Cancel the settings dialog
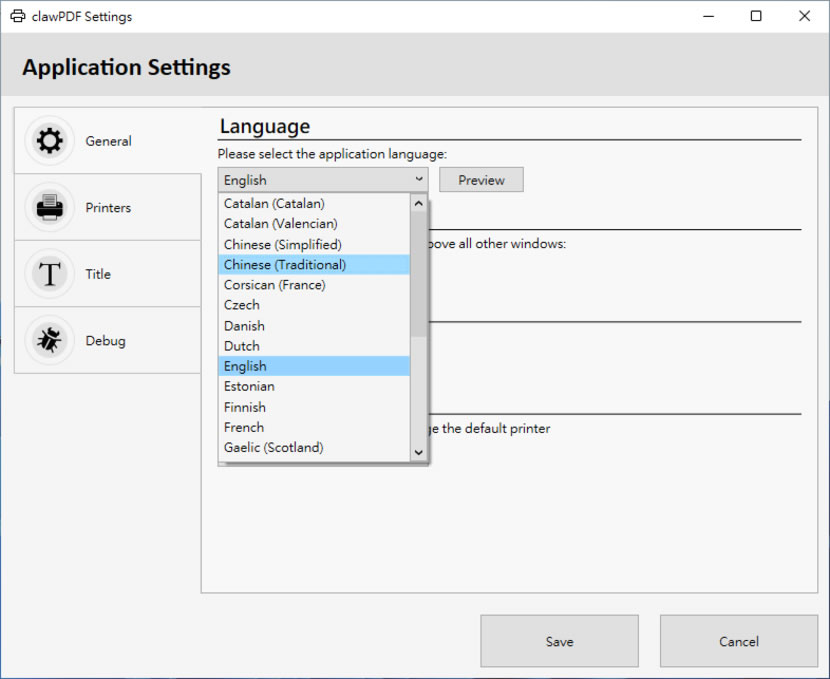The height and width of the screenshot is (679, 830). 738,641
